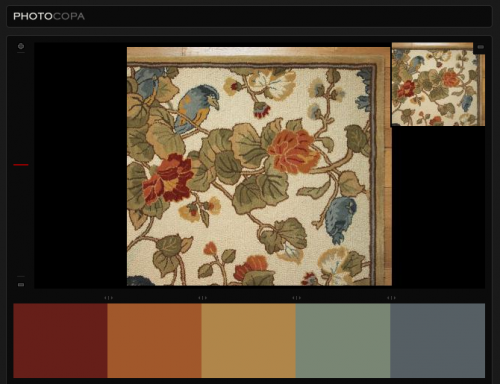Click the dark red flower in the main image
500x384 pixels.
(168, 178)
